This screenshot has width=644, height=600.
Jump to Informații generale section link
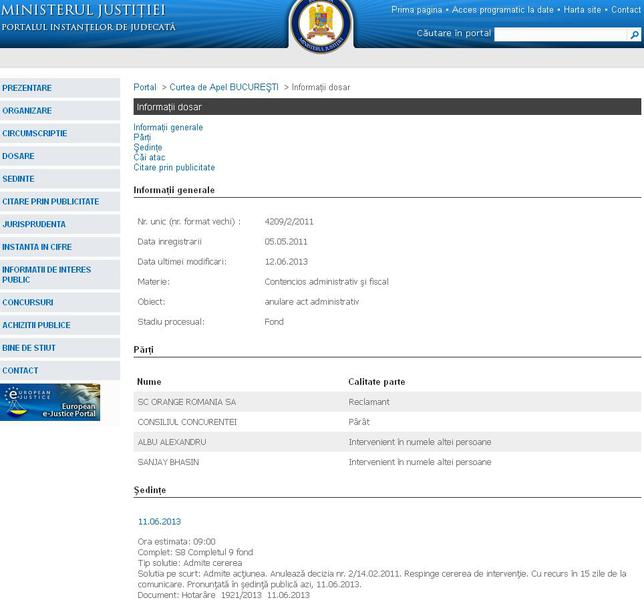(x=168, y=128)
